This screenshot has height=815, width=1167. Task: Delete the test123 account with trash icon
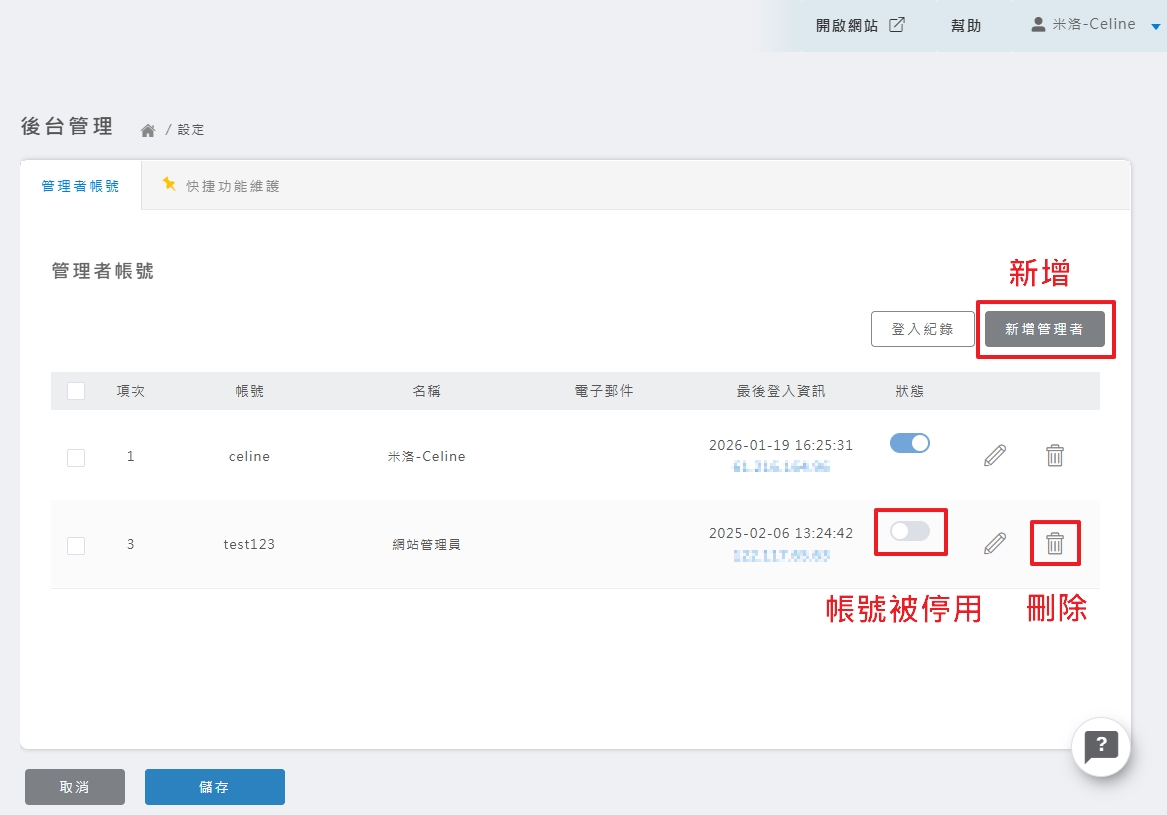[x=1054, y=543]
